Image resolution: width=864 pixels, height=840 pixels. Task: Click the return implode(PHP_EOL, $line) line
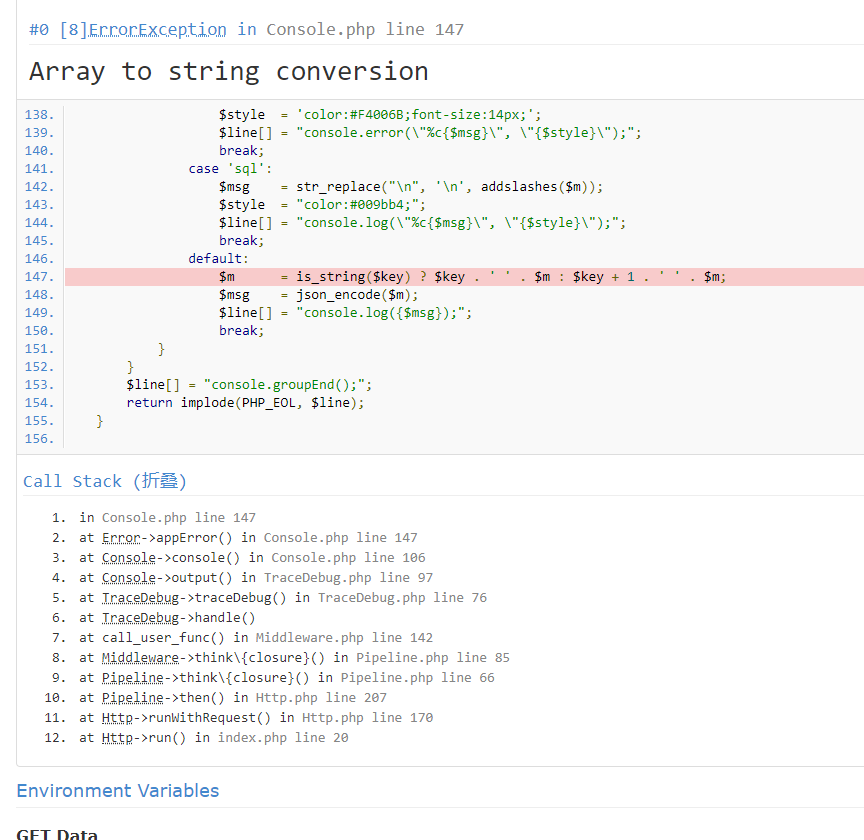pyautogui.click(x=245, y=403)
